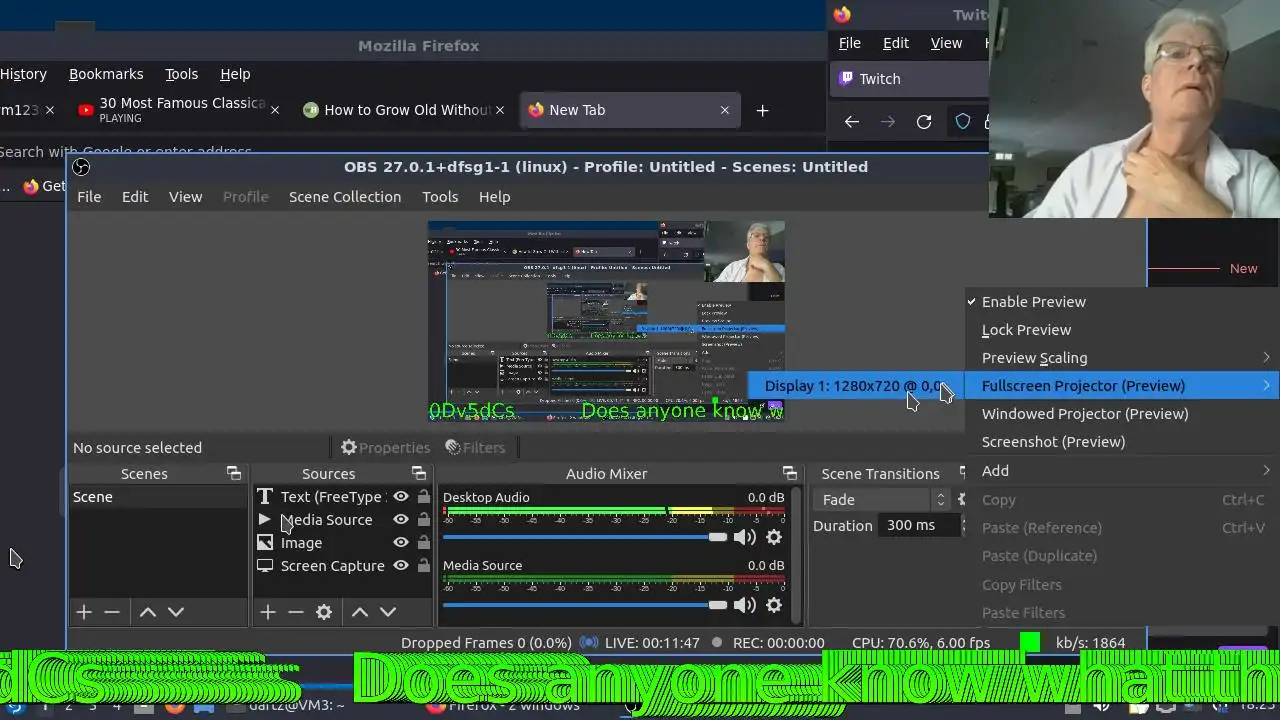Open OBS Help menu
The image size is (1280, 720).
click(x=494, y=197)
